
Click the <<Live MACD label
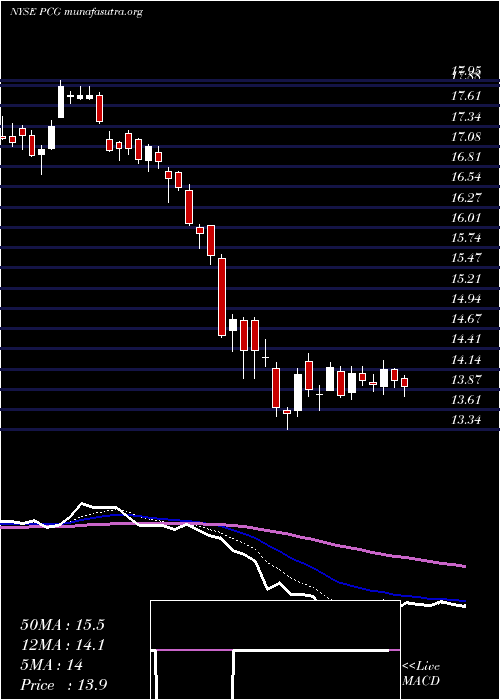click(x=421, y=673)
